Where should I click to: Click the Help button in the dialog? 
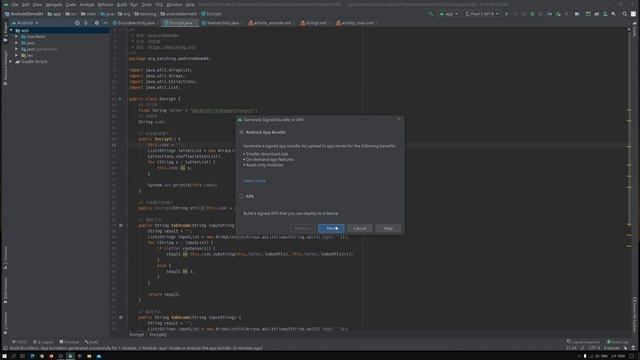[x=388, y=228]
